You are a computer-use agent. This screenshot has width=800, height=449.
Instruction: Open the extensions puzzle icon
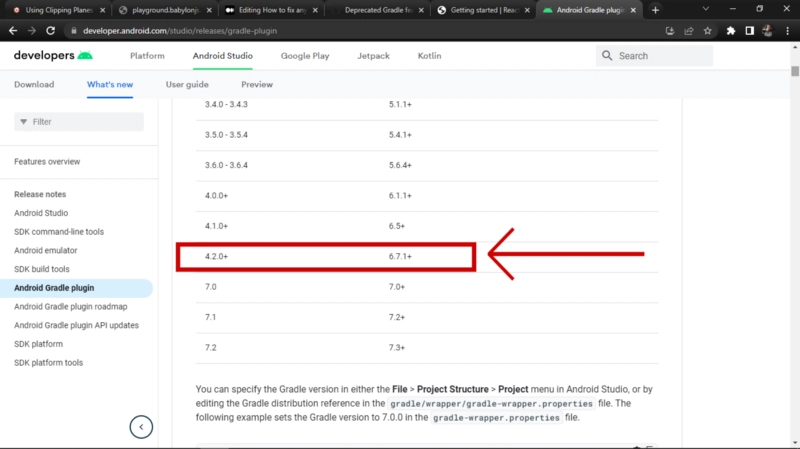point(731,31)
